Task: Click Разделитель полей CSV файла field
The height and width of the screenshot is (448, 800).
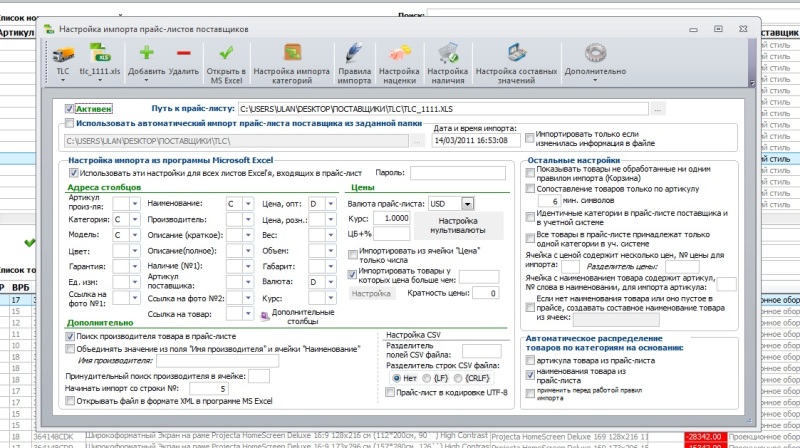Action: (482, 351)
